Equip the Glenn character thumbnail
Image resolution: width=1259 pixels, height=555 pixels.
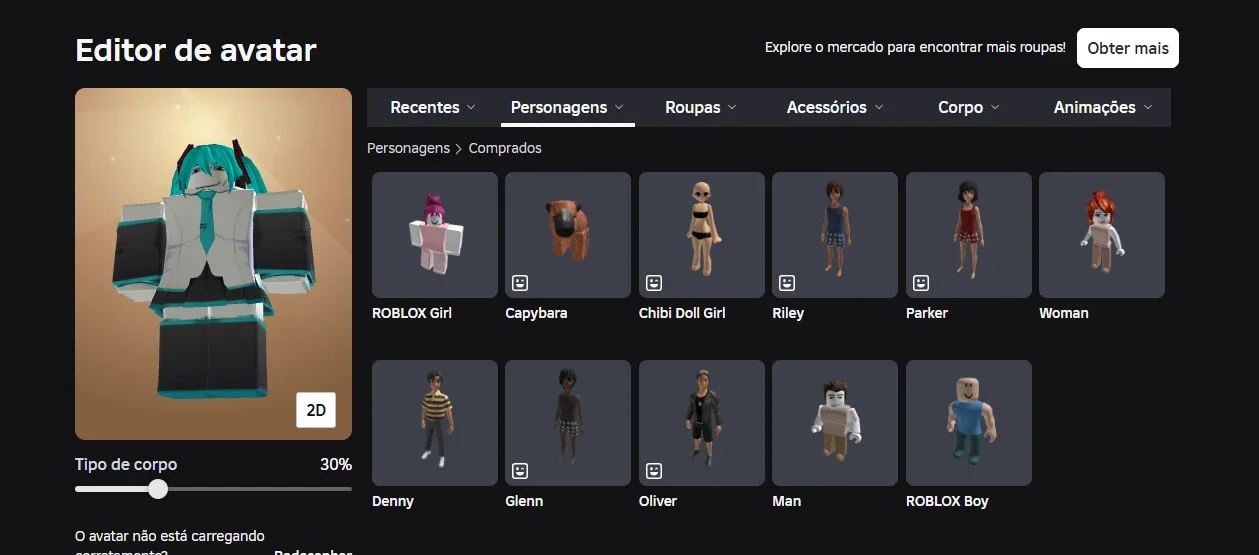568,423
